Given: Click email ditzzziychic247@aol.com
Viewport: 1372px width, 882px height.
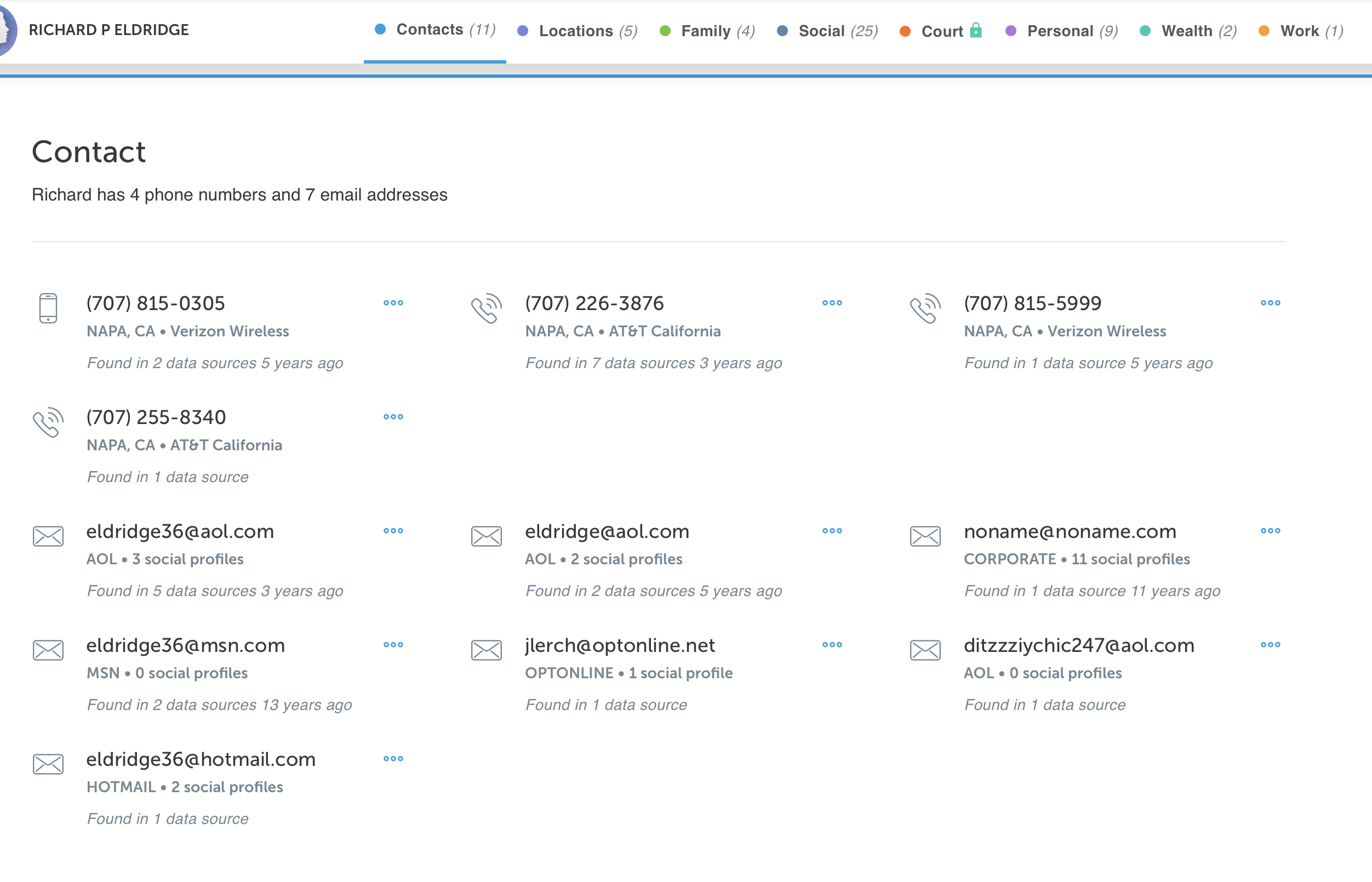Looking at the screenshot, I should point(1079,645).
